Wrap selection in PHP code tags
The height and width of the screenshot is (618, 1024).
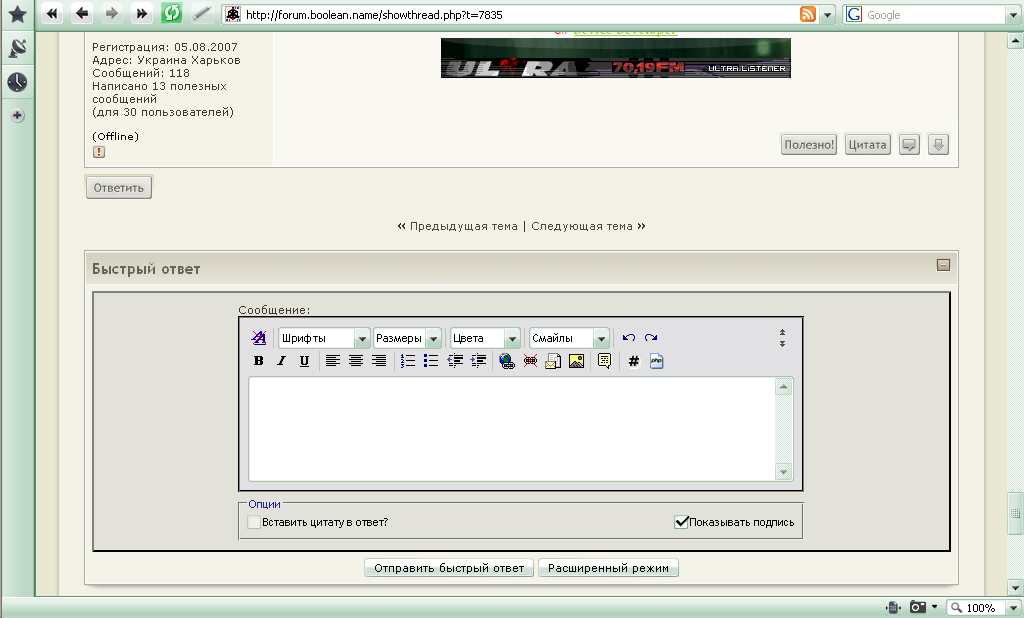point(657,361)
